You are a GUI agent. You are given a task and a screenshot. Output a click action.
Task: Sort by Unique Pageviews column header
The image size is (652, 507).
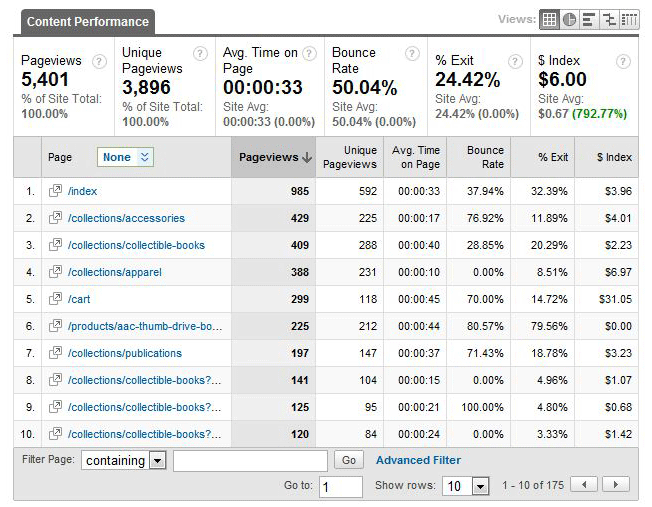350,157
